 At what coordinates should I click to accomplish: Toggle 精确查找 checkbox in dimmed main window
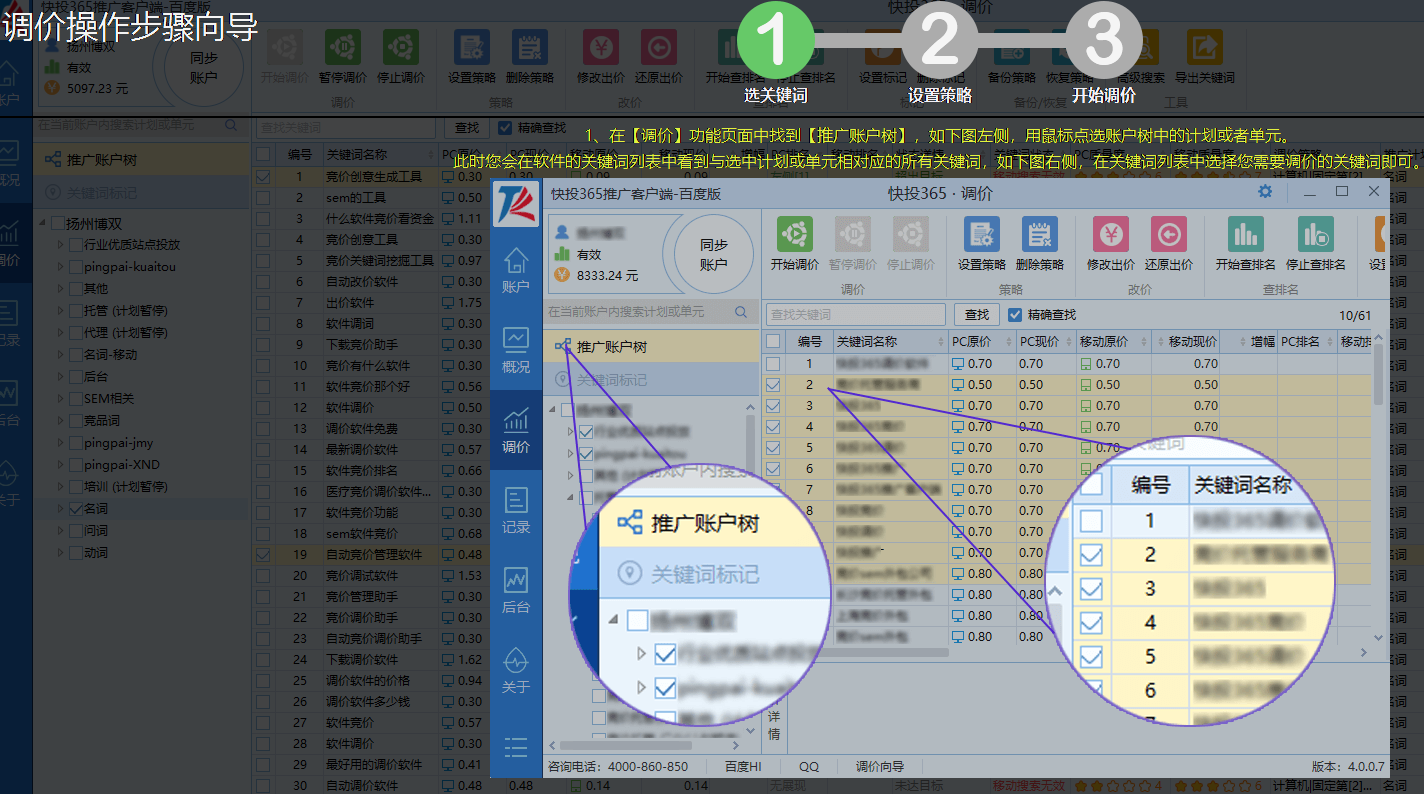(x=505, y=128)
